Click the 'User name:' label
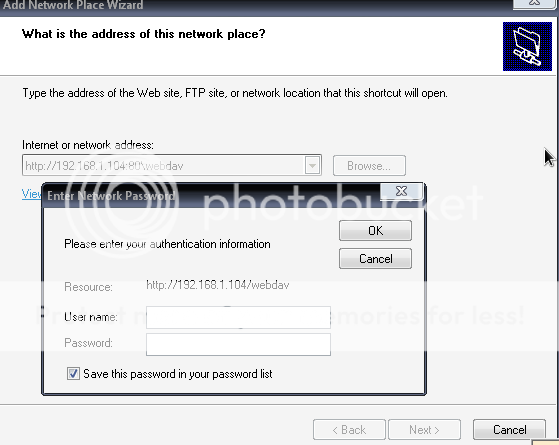Image resolution: width=559 pixels, height=445 pixels. [x=91, y=317]
